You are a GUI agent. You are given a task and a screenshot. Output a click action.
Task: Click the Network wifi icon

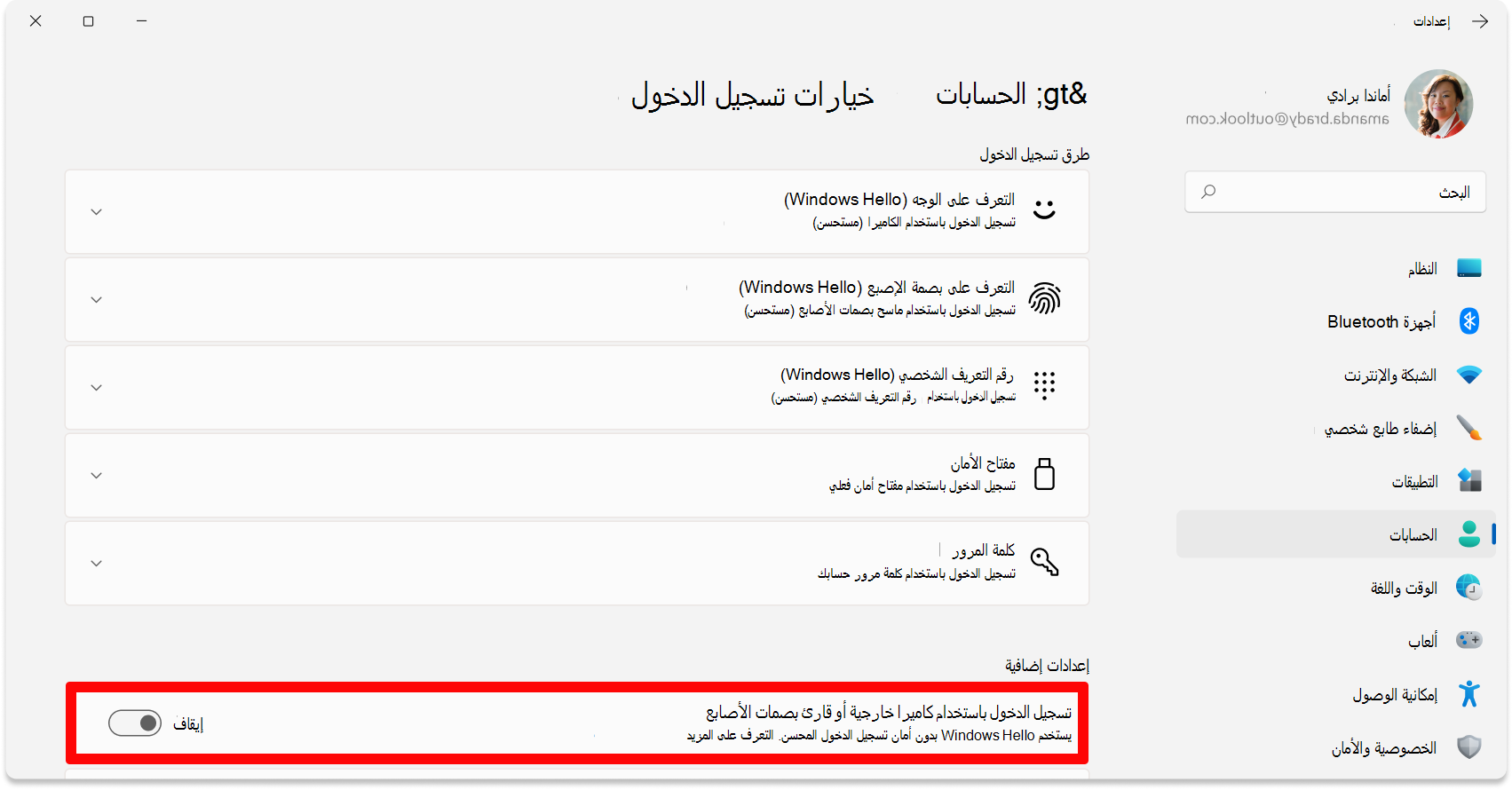tap(1469, 375)
